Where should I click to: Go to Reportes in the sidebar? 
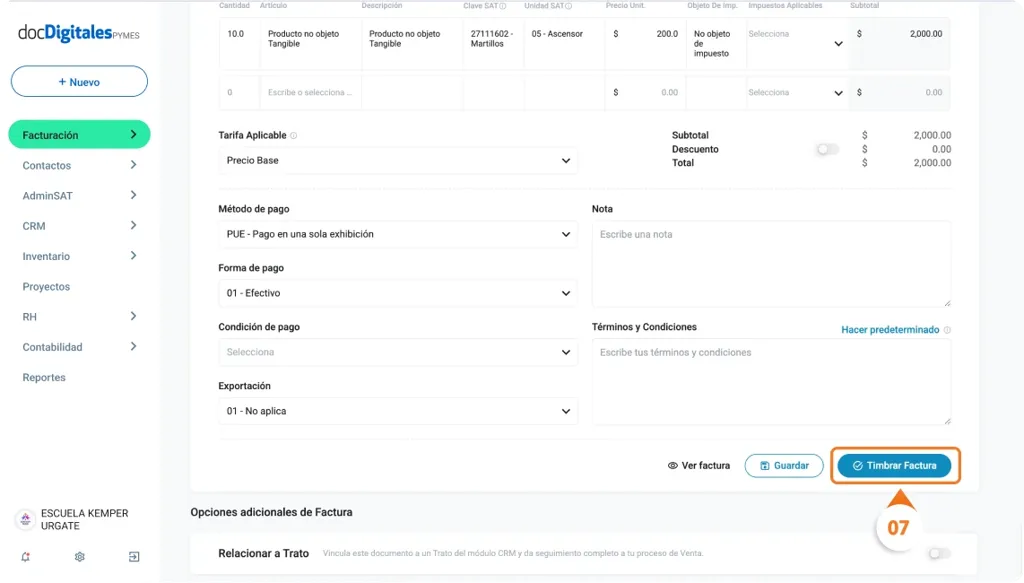[x=44, y=378]
